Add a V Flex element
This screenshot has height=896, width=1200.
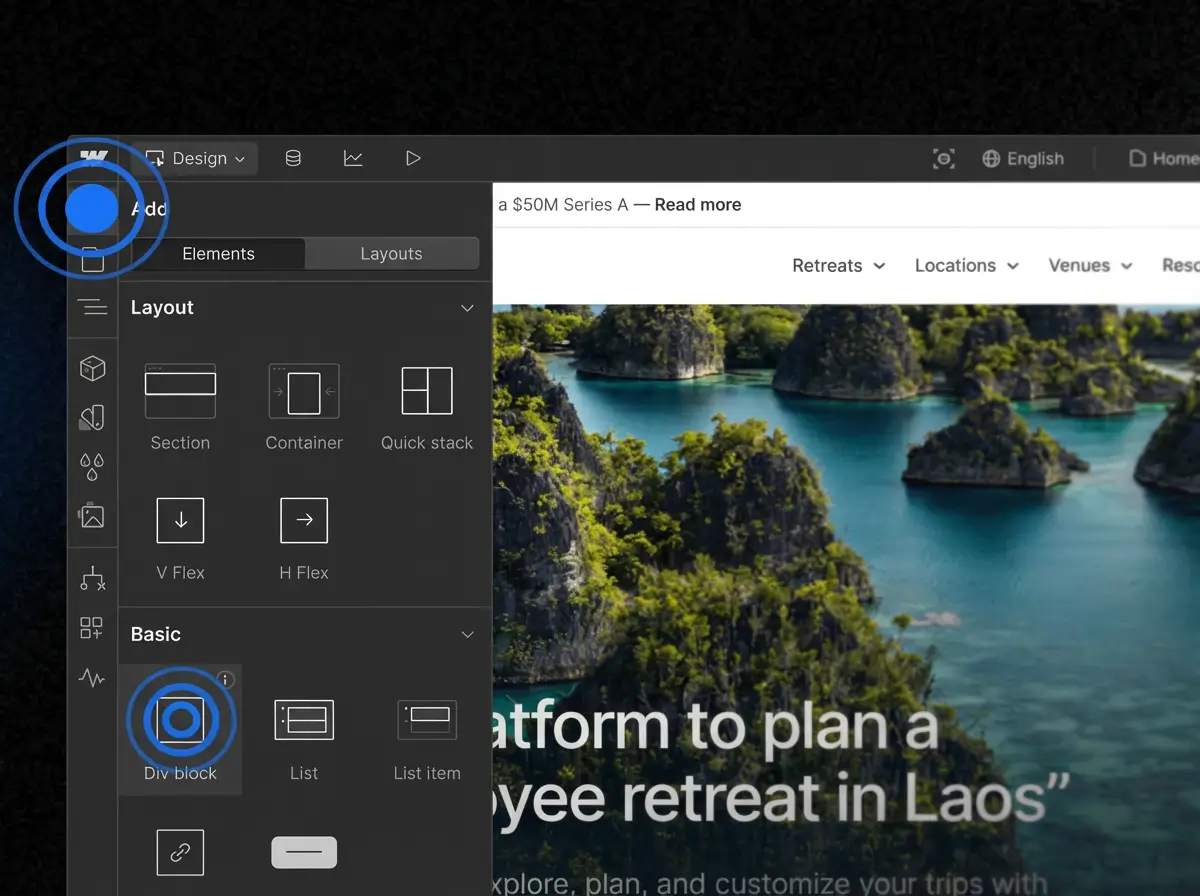point(180,538)
